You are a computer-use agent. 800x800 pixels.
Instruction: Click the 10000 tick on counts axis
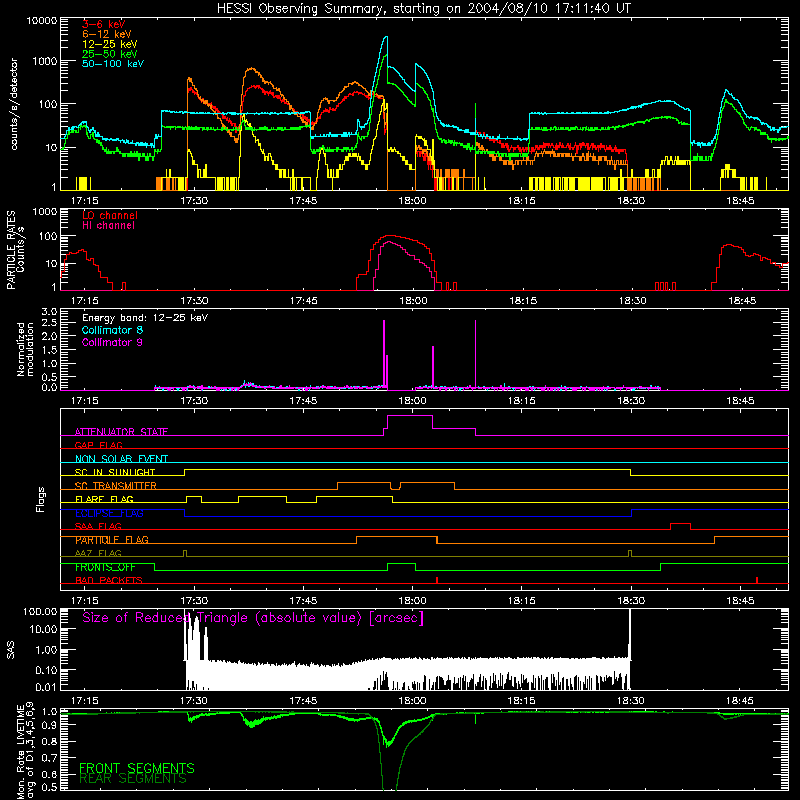42,21
